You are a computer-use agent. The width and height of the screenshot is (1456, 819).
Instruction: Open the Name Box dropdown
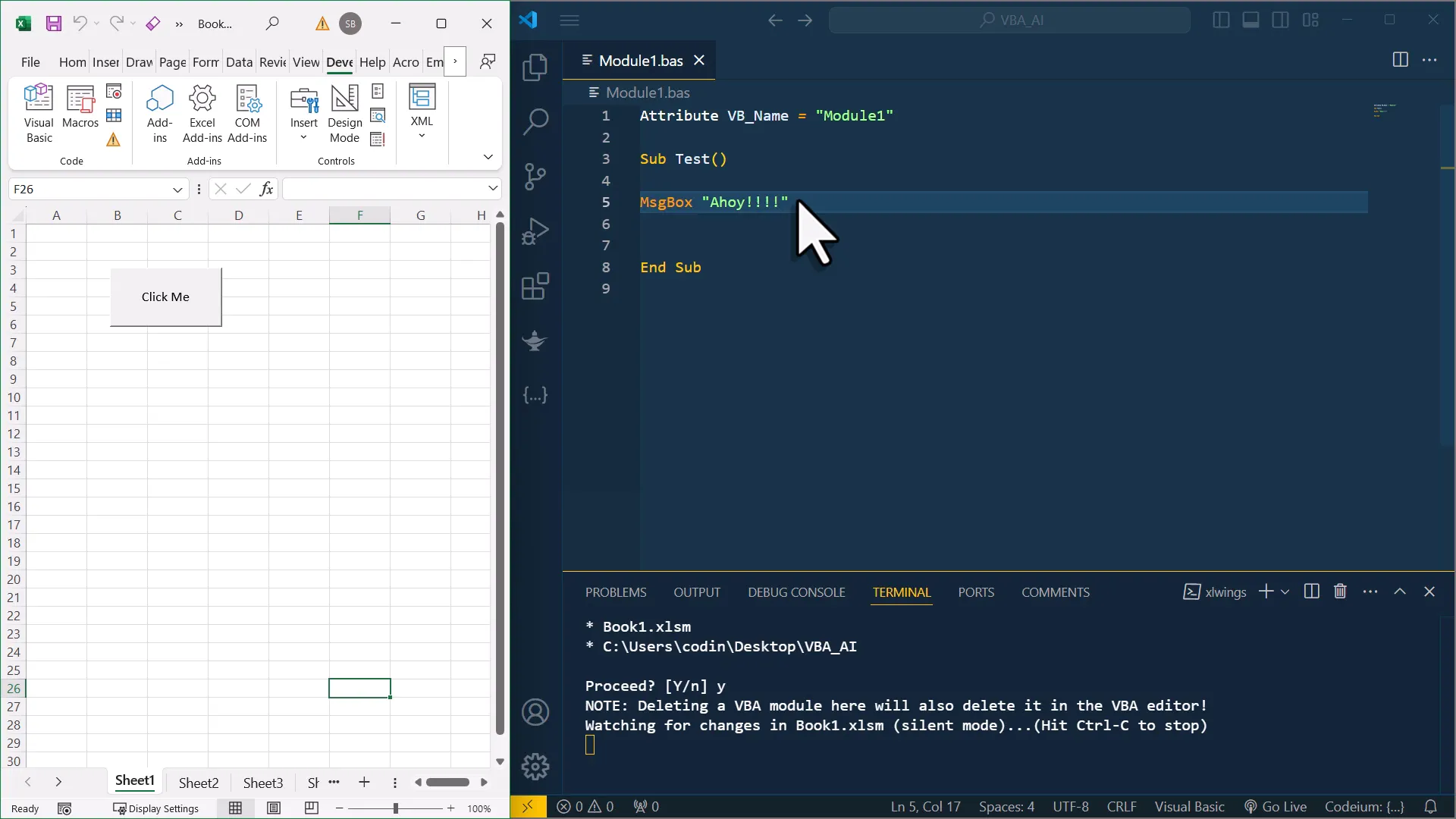pos(177,189)
